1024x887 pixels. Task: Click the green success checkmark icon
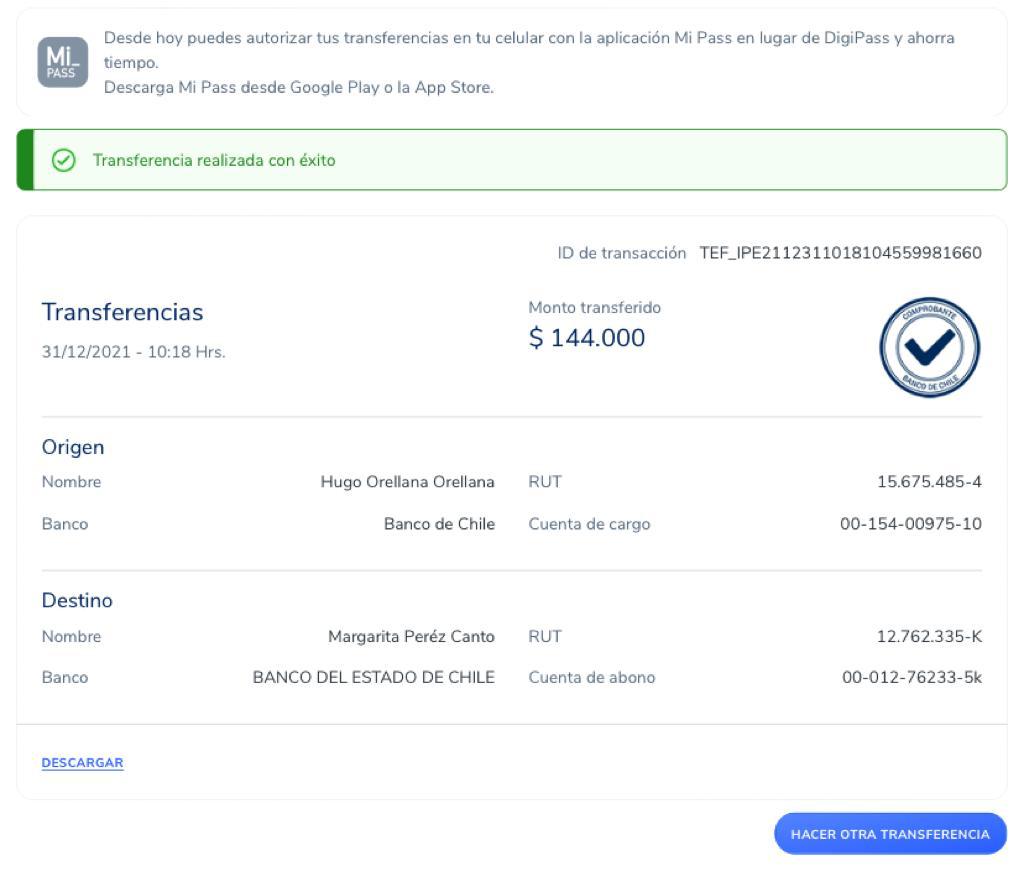(63, 160)
